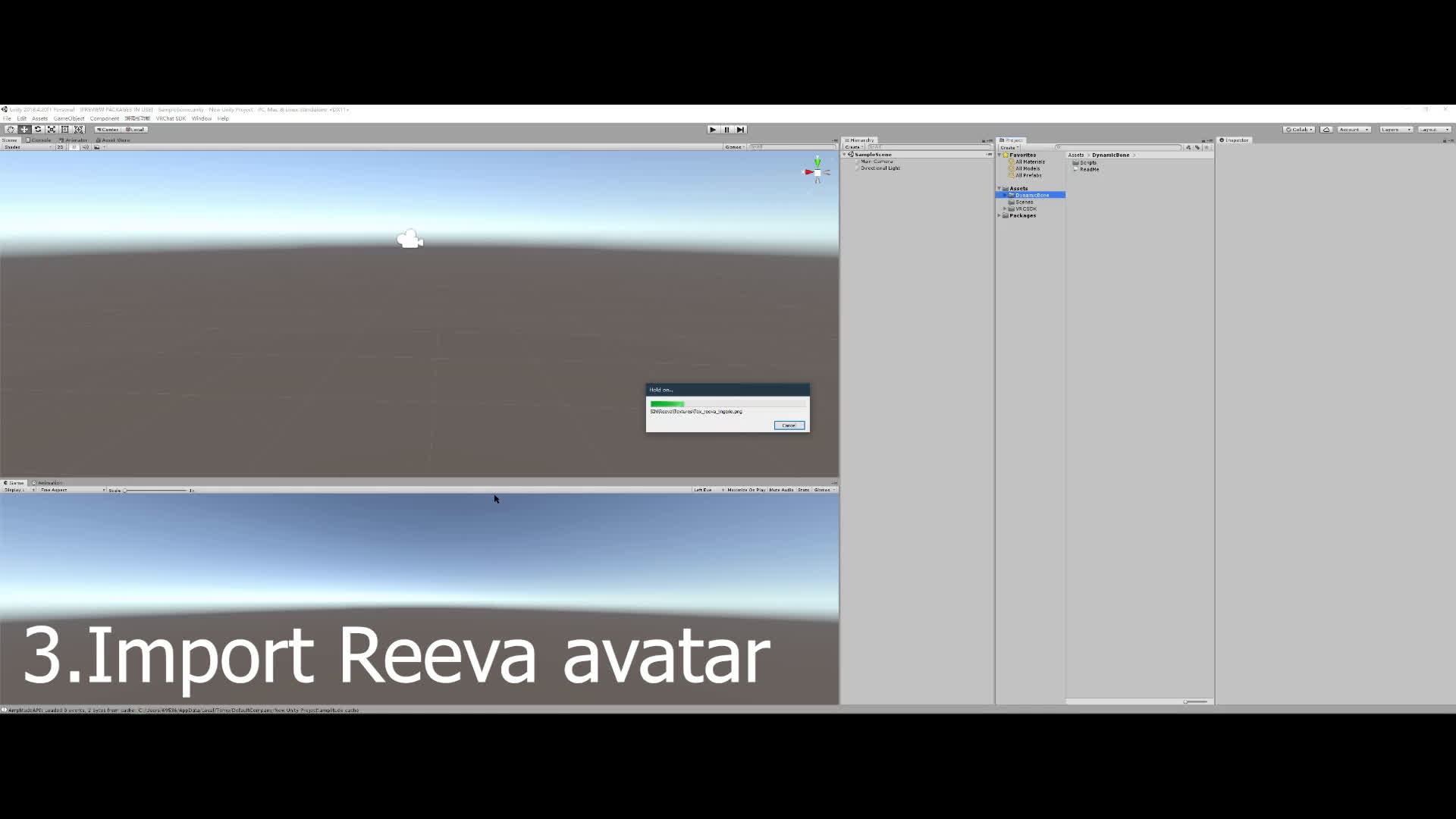Click the Pause button
This screenshot has width=1456, height=819.
coord(726,130)
